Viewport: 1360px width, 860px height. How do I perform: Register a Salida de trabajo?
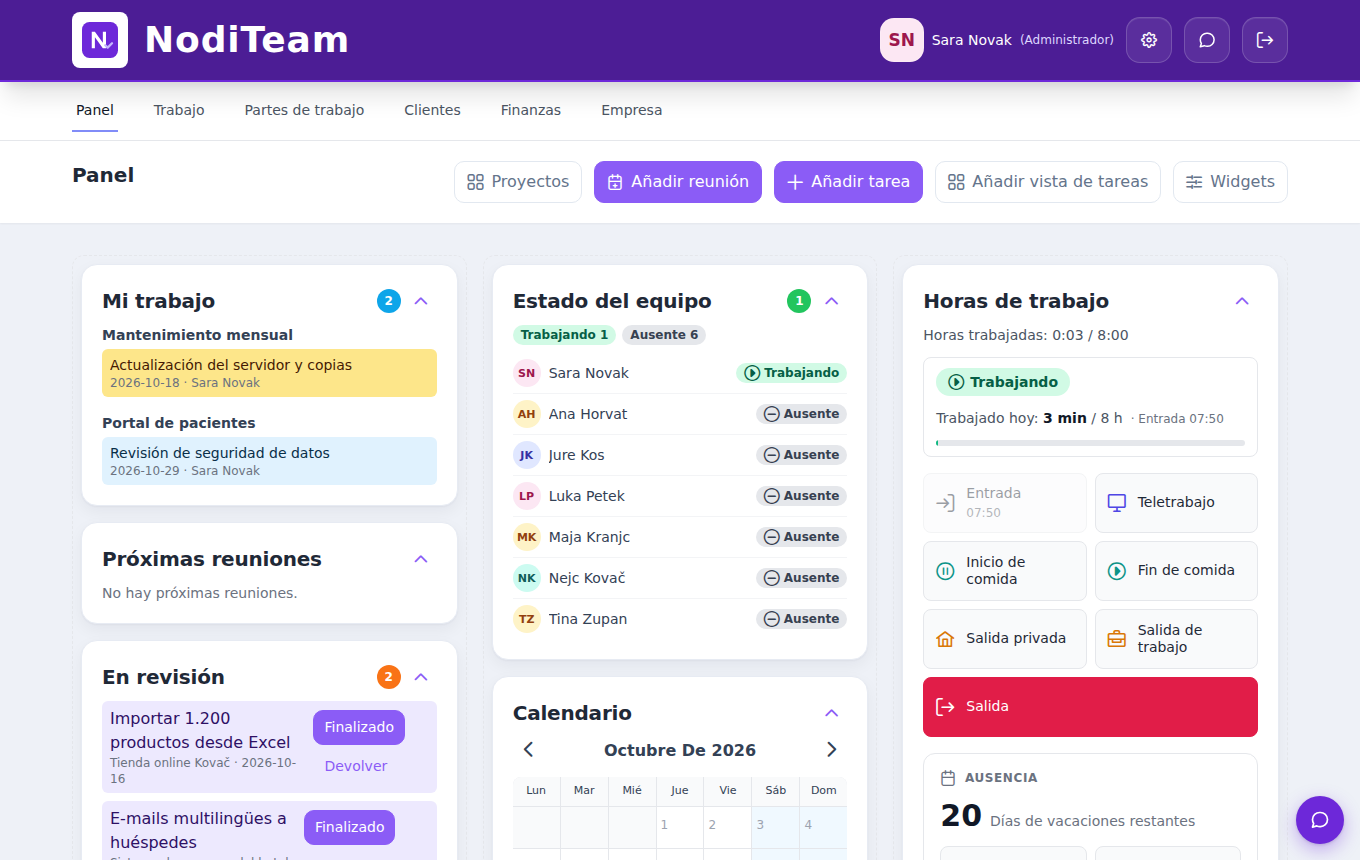tap(1176, 639)
